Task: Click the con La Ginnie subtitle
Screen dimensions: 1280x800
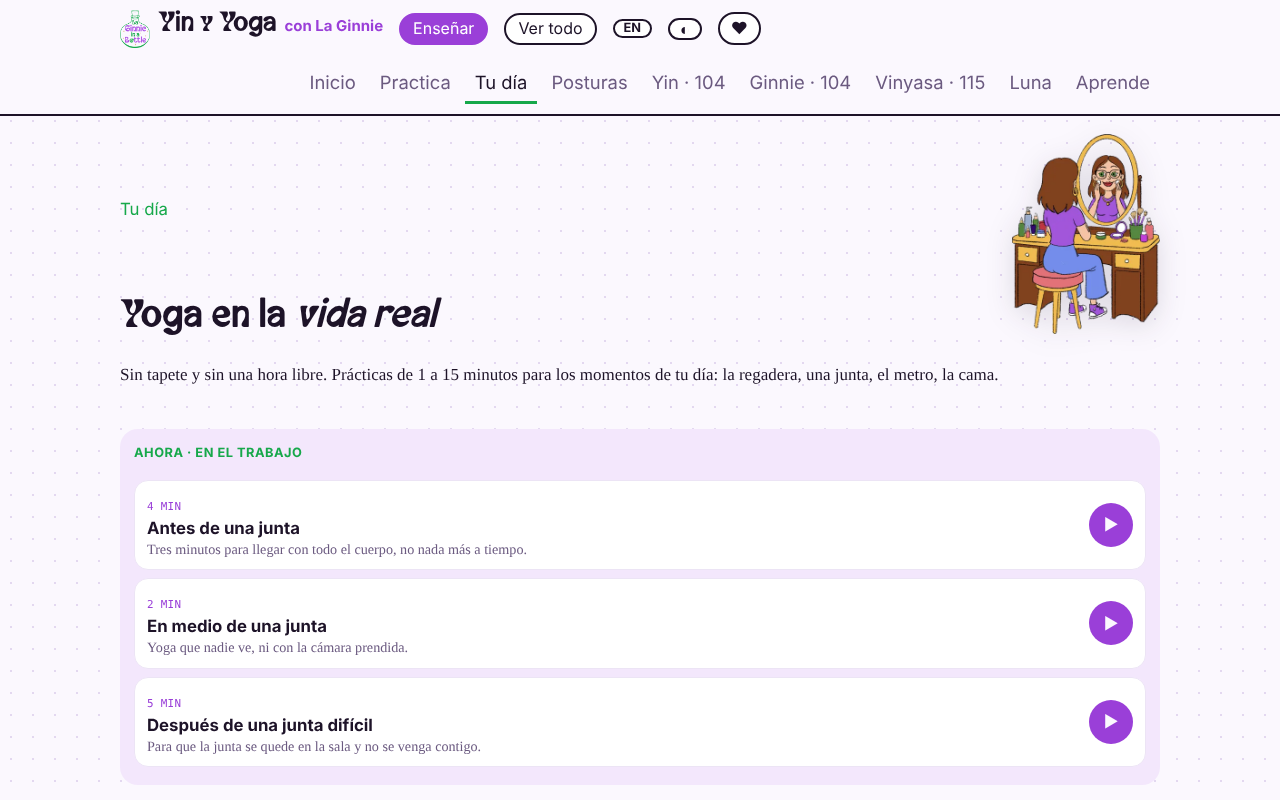Action: pos(334,26)
